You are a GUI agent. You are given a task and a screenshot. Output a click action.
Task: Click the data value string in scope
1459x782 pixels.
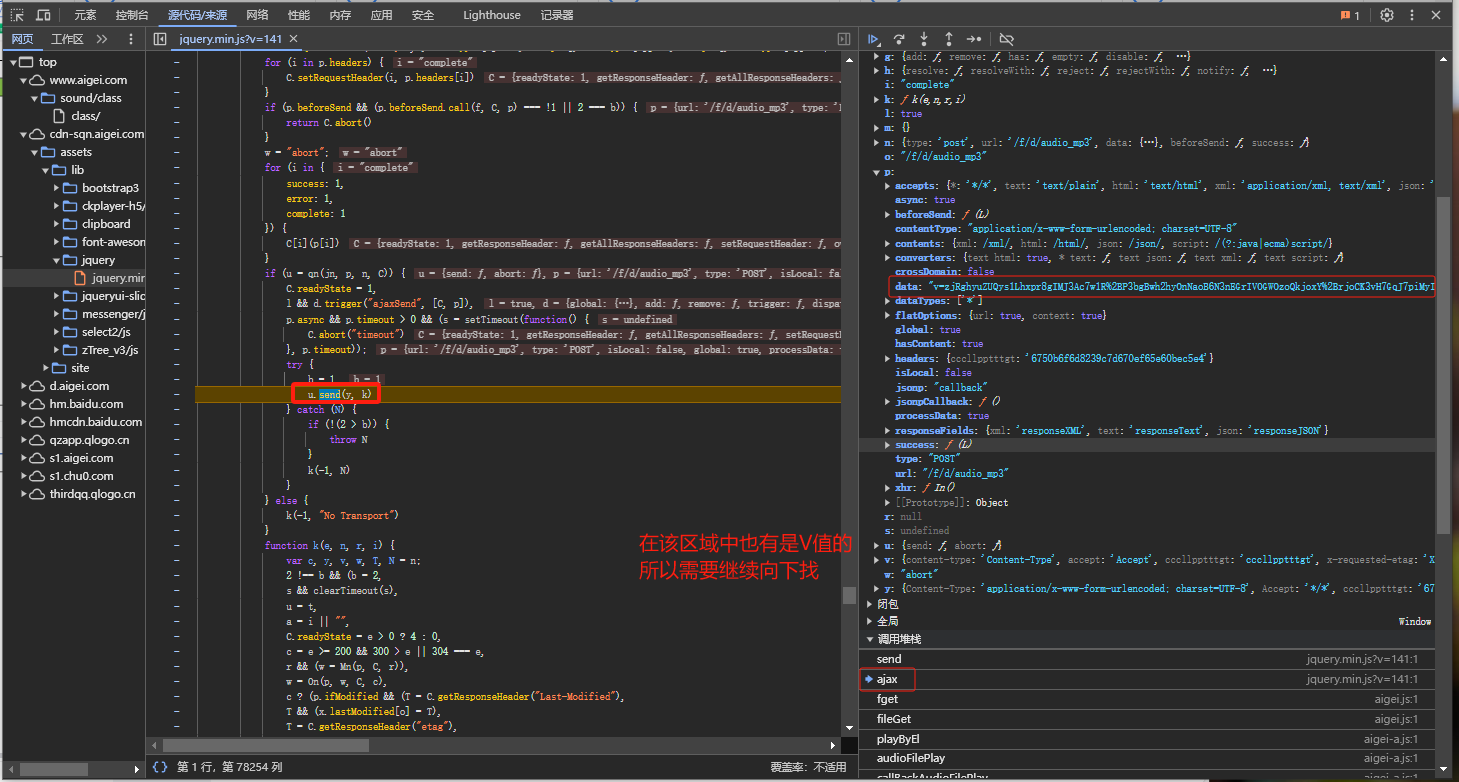point(1183,286)
